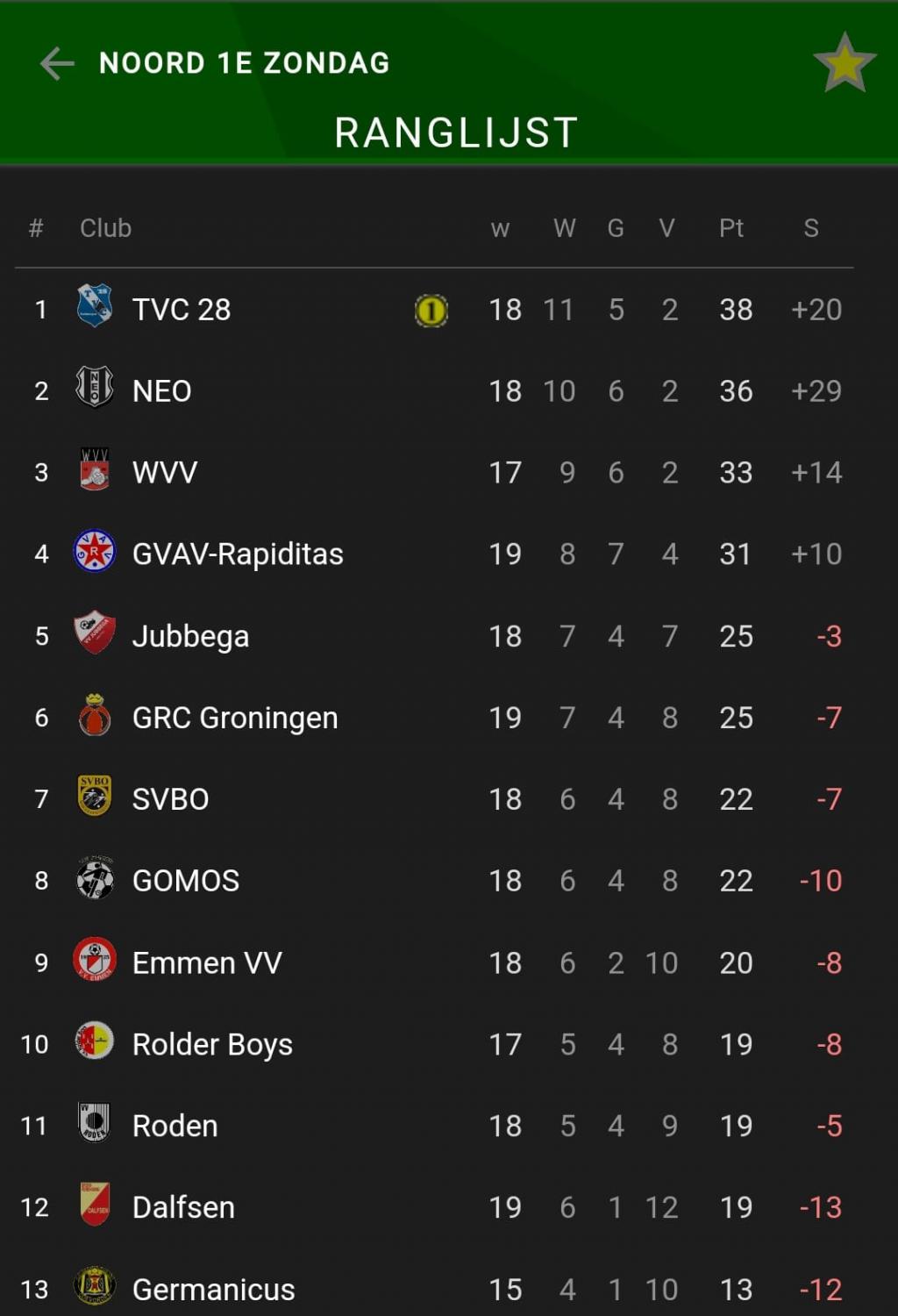The image size is (898, 1316).
Task: Click the Pt points column header
Action: [731, 228]
